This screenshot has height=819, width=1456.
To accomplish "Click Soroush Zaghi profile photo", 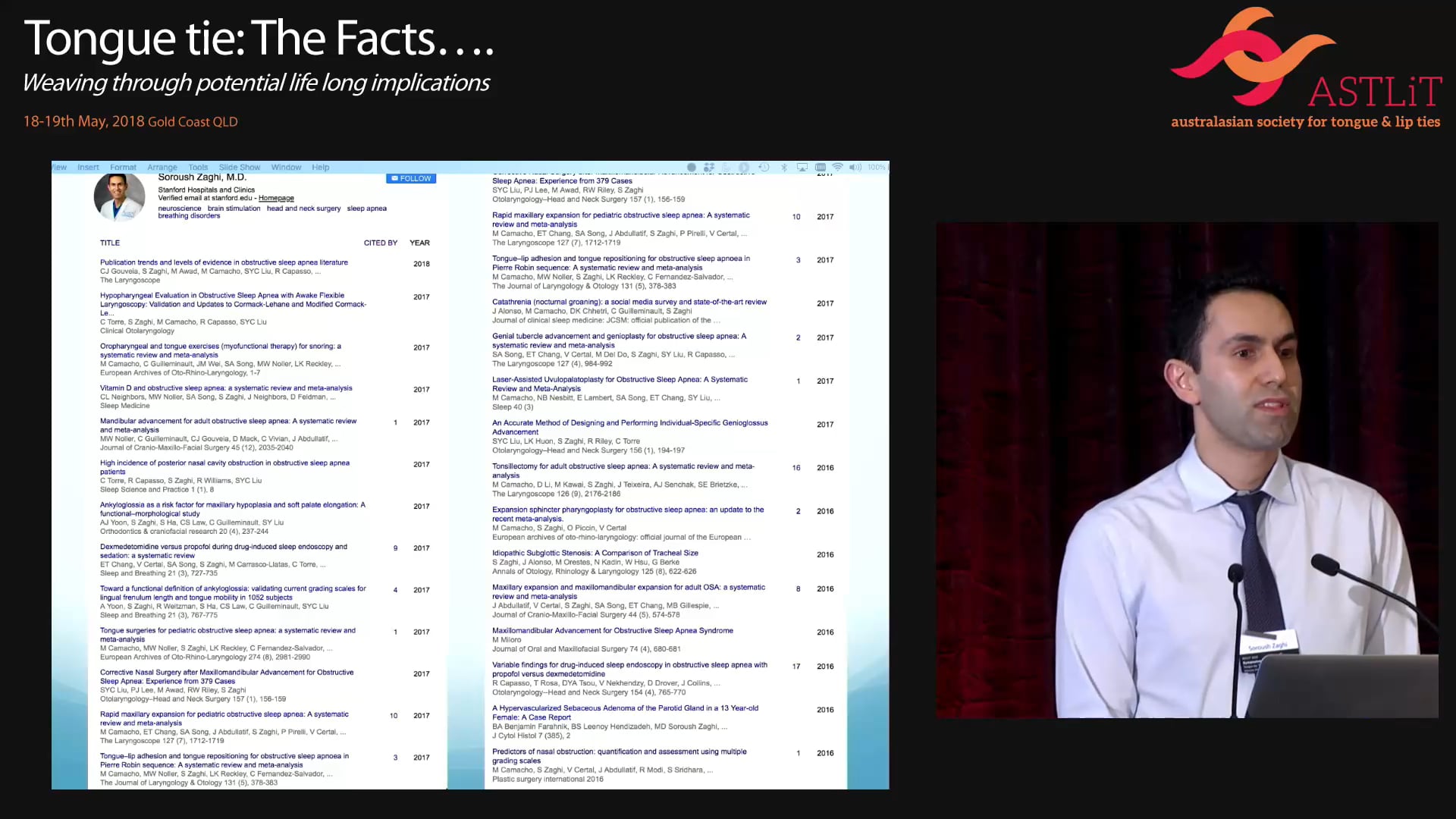I will (x=119, y=196).
